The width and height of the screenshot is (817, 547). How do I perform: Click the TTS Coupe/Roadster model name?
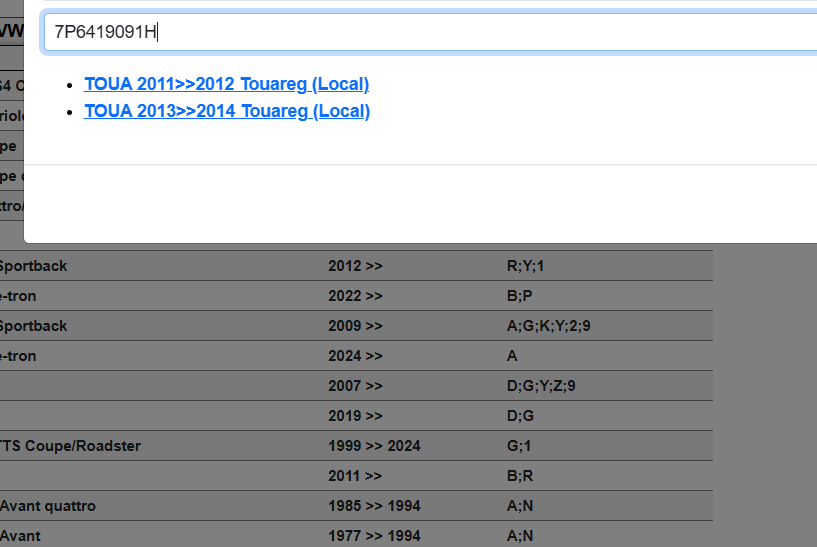[x=70, y=446]
